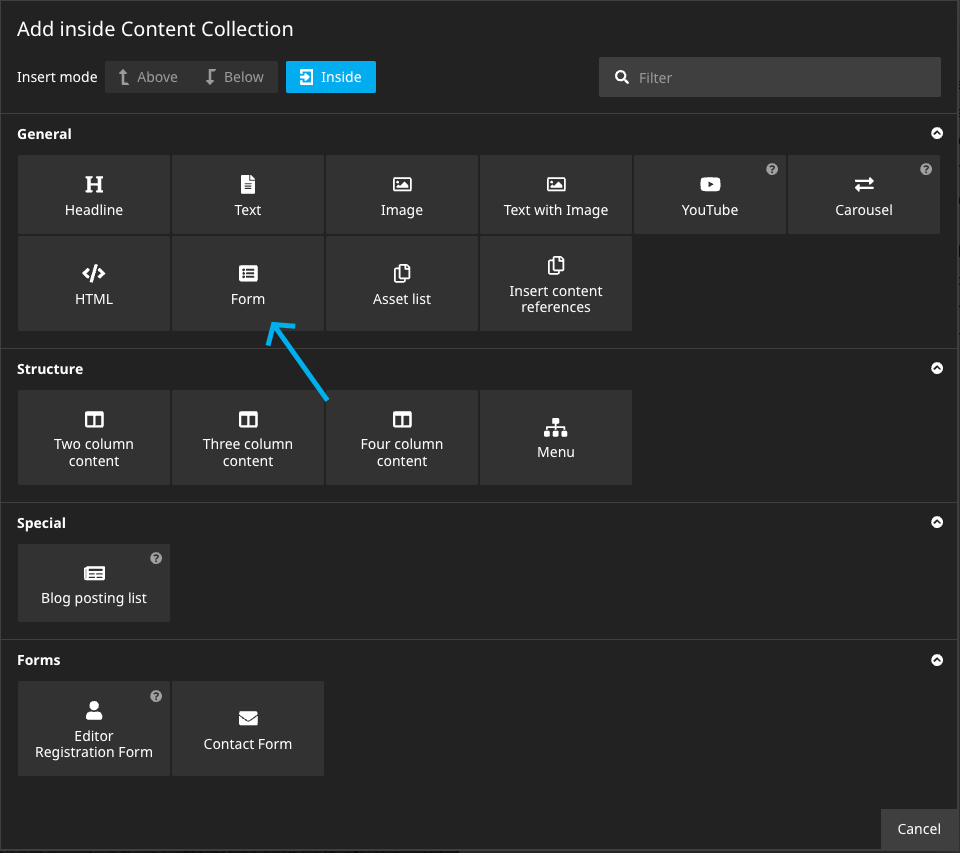Collapse the General section
Screen dimensions: 960x853
pos(937,133)
